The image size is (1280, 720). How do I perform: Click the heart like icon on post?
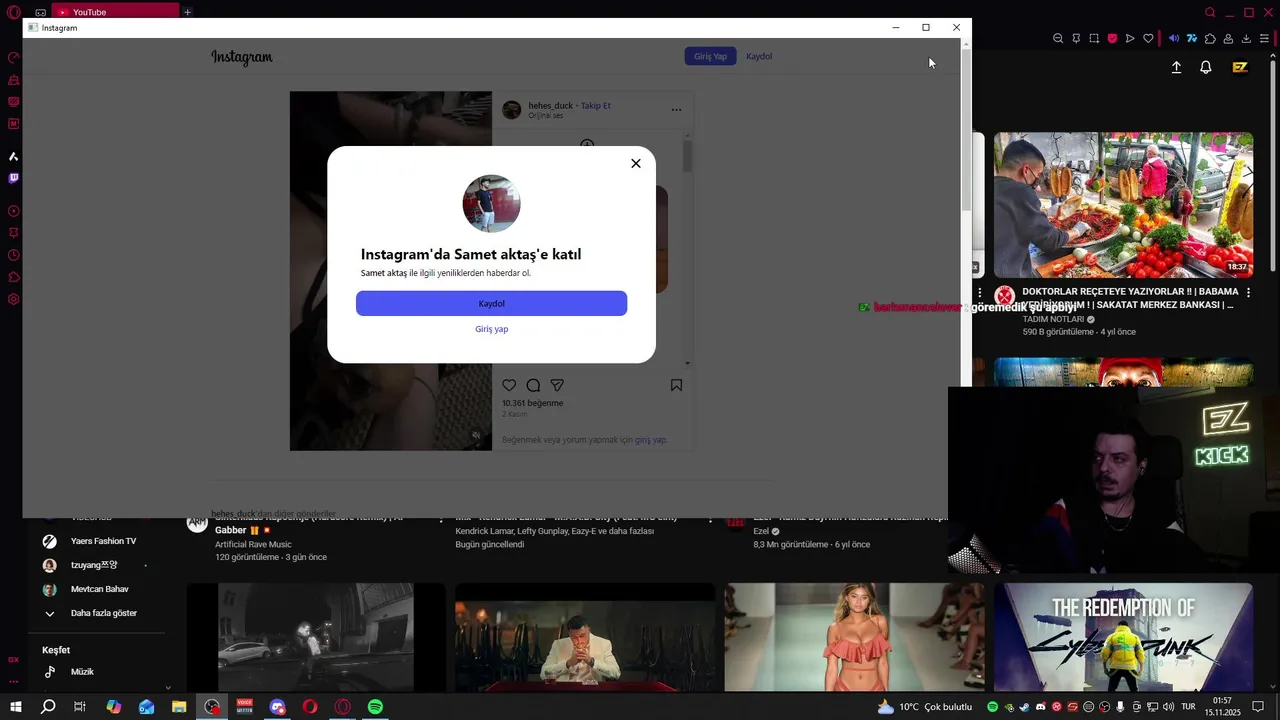click(509, 385)
